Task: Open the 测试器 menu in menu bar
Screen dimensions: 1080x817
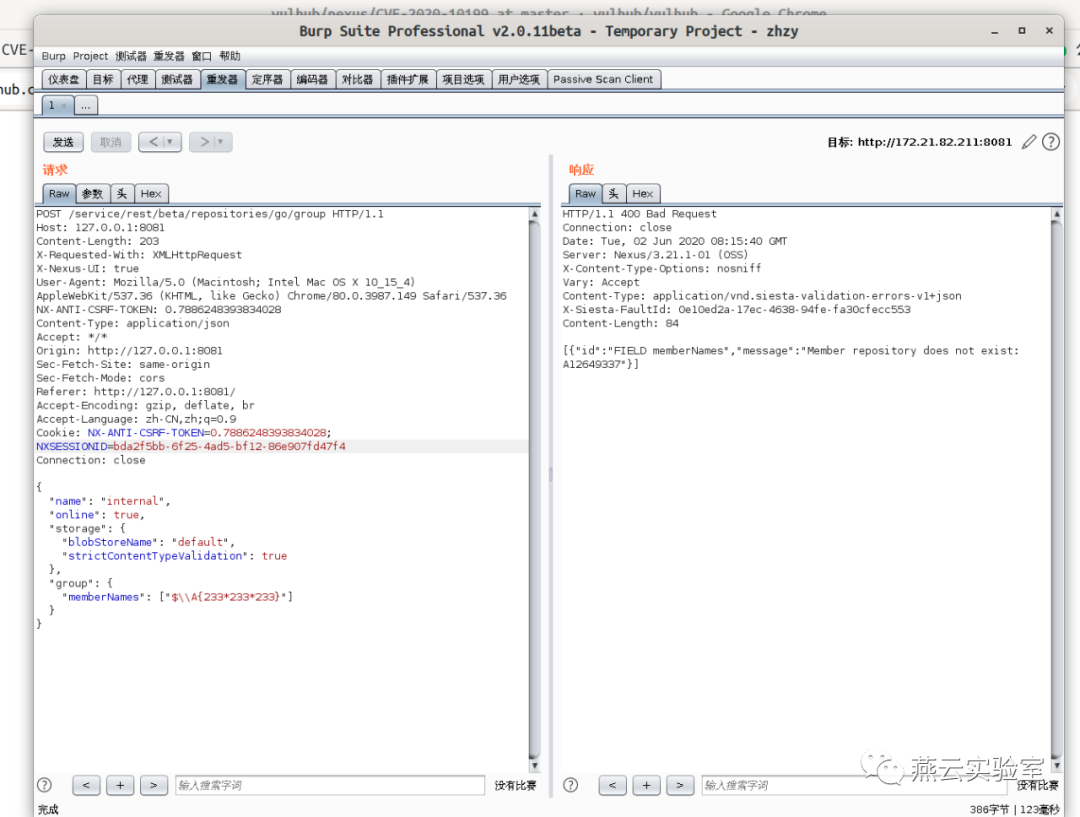Action: coord(131,56)
